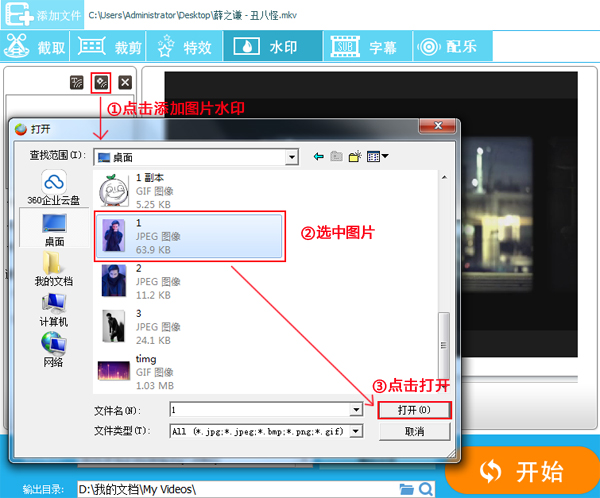Click the 打开(O) button
This screenshot has width=600, height=498.
[x=414, y=410]
